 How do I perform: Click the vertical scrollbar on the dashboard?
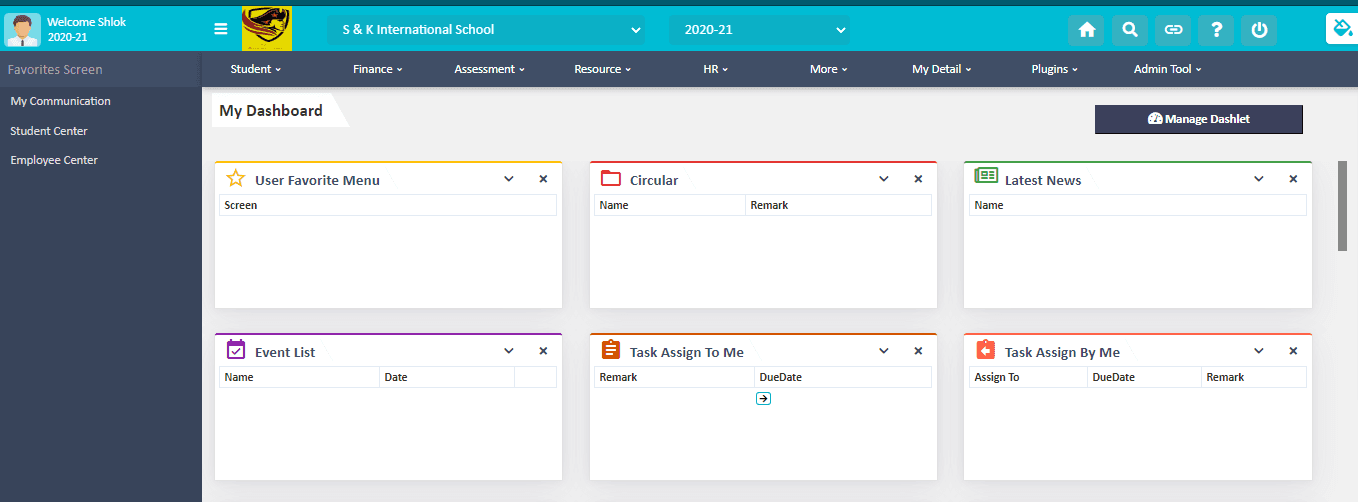tap(1342, 205)
